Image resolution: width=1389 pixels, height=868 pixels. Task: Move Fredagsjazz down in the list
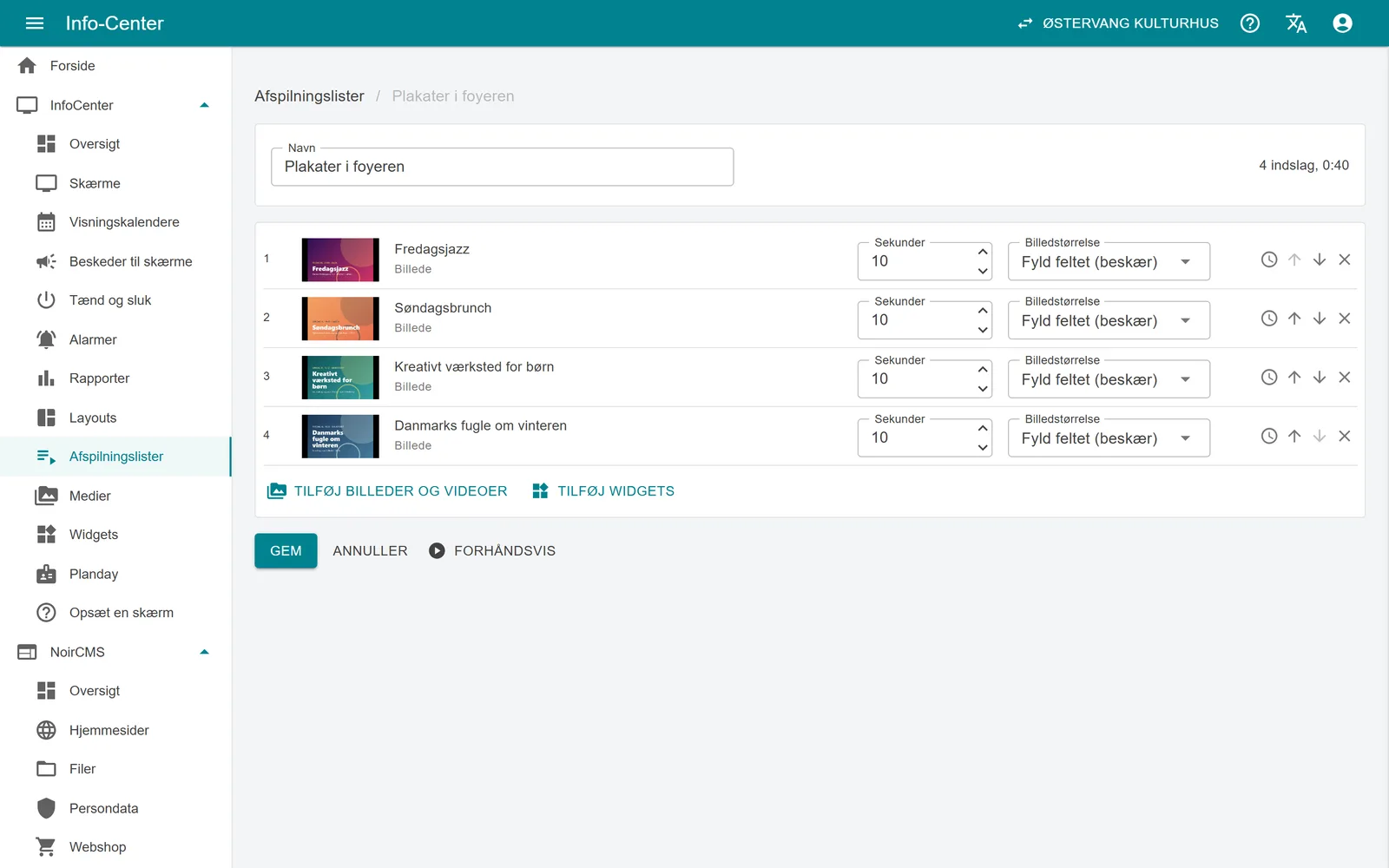(1320, 260)
